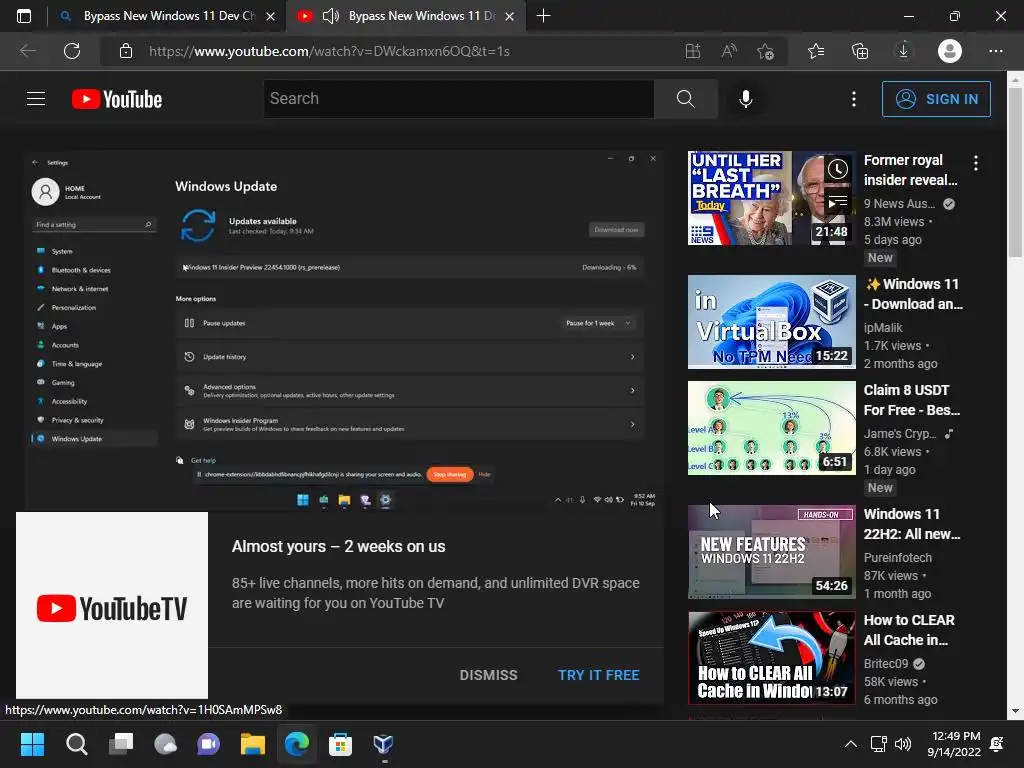1024x768 pixels.
Task: Mute the playing YouTube tab speaker icon
Action: 330,16
